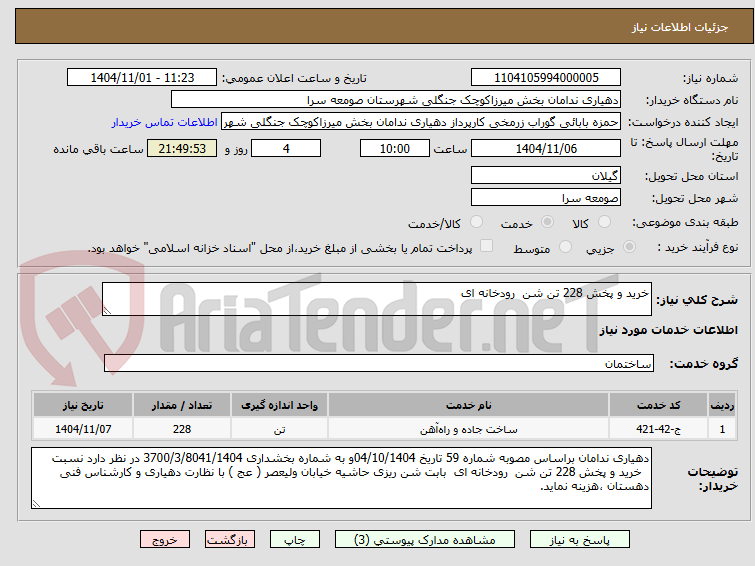Click the جزئیات اطلاعات نیاز header title
755x566 pixels.
click(x=680, y=27)
